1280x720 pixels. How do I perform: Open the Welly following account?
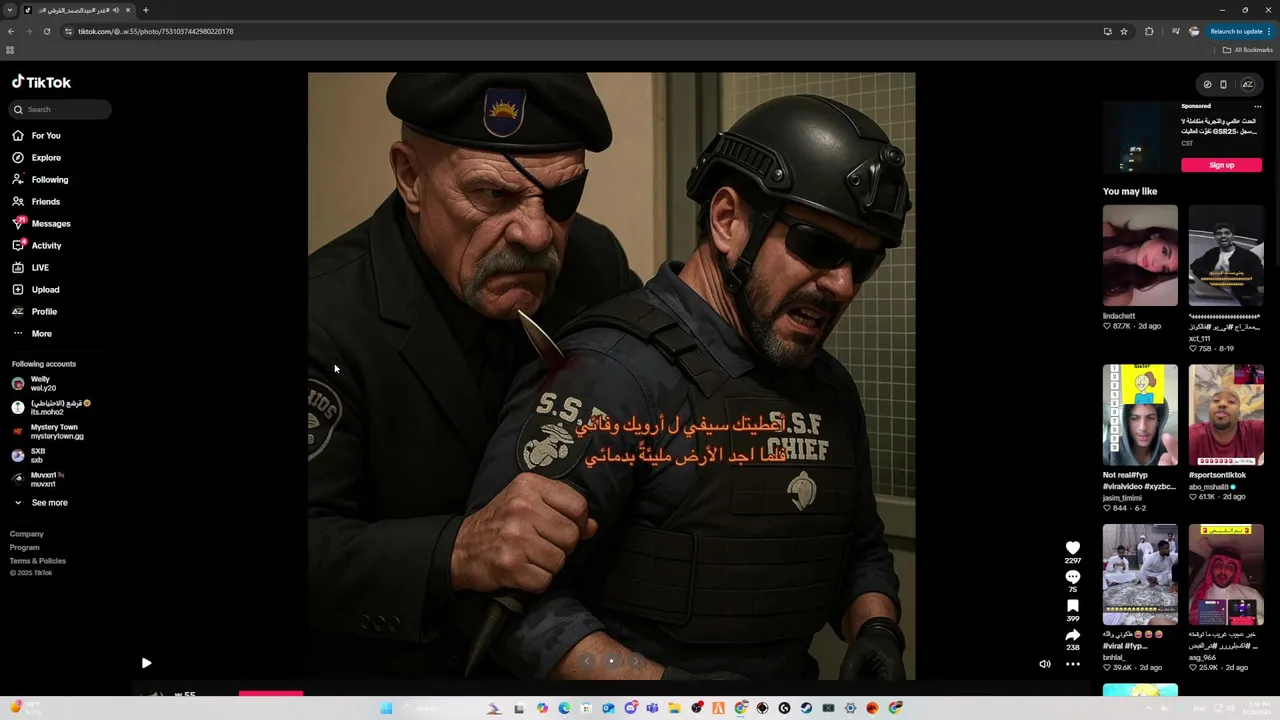[35, 384]
